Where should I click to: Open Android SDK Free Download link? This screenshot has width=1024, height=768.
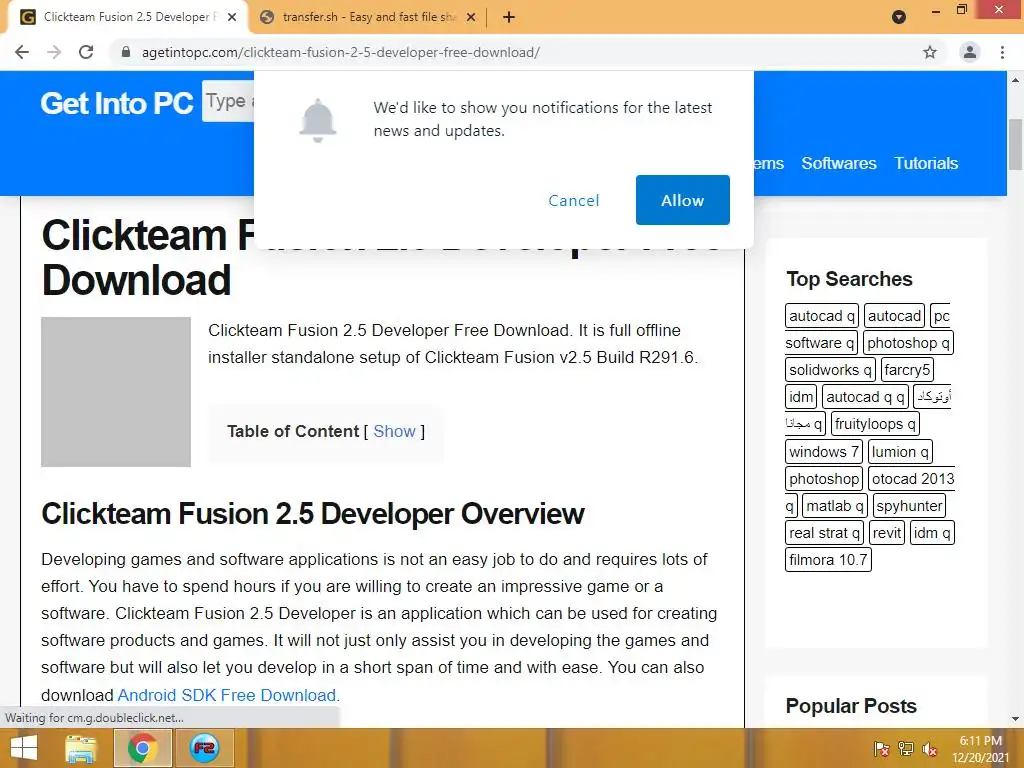[227, 695]
